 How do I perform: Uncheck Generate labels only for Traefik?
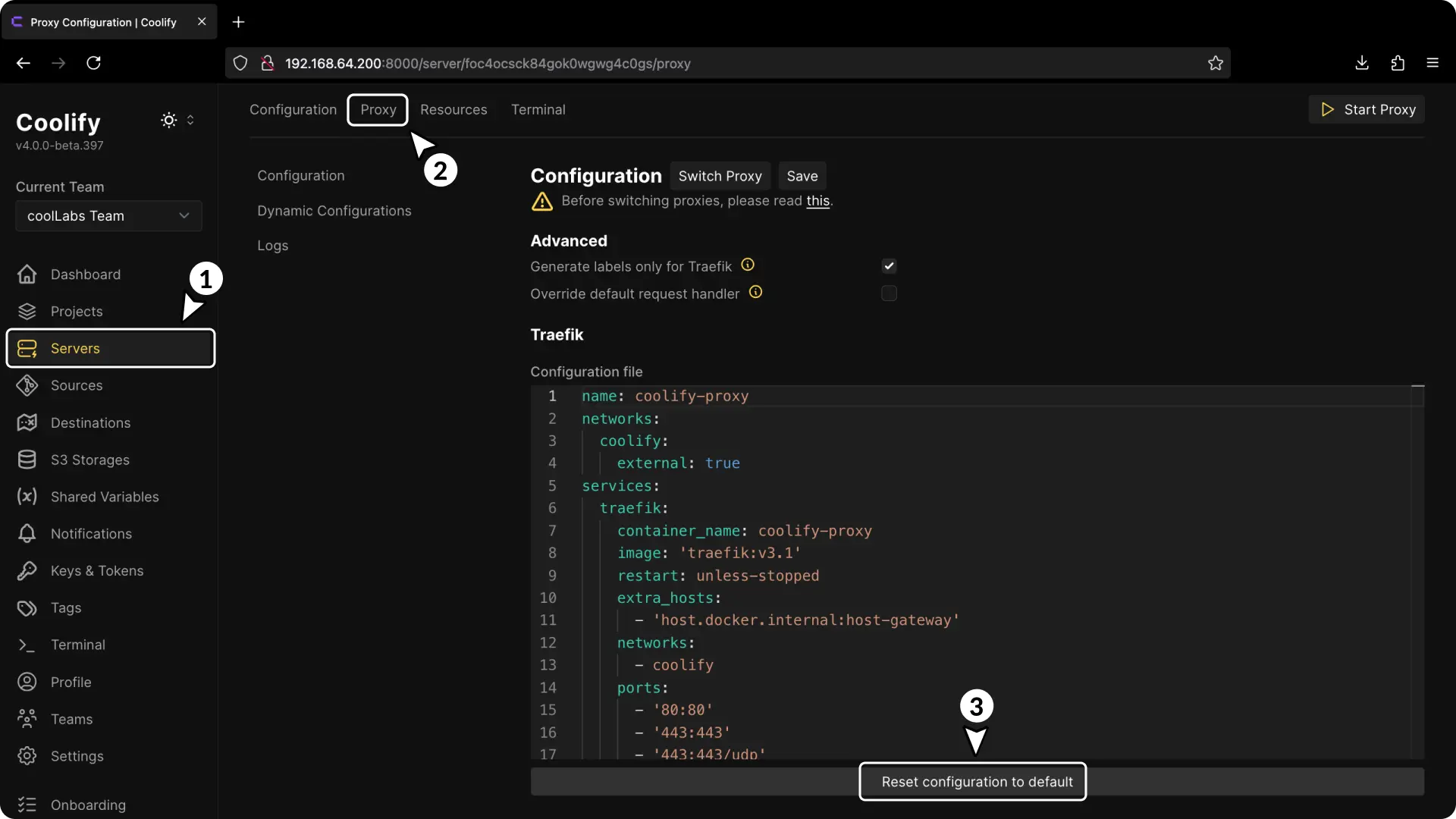click(889, 266)
